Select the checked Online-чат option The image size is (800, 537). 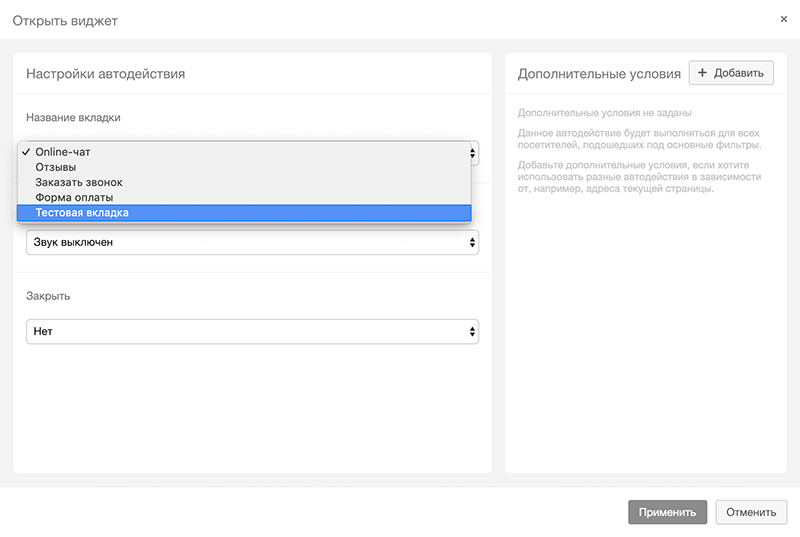(244, 152)
